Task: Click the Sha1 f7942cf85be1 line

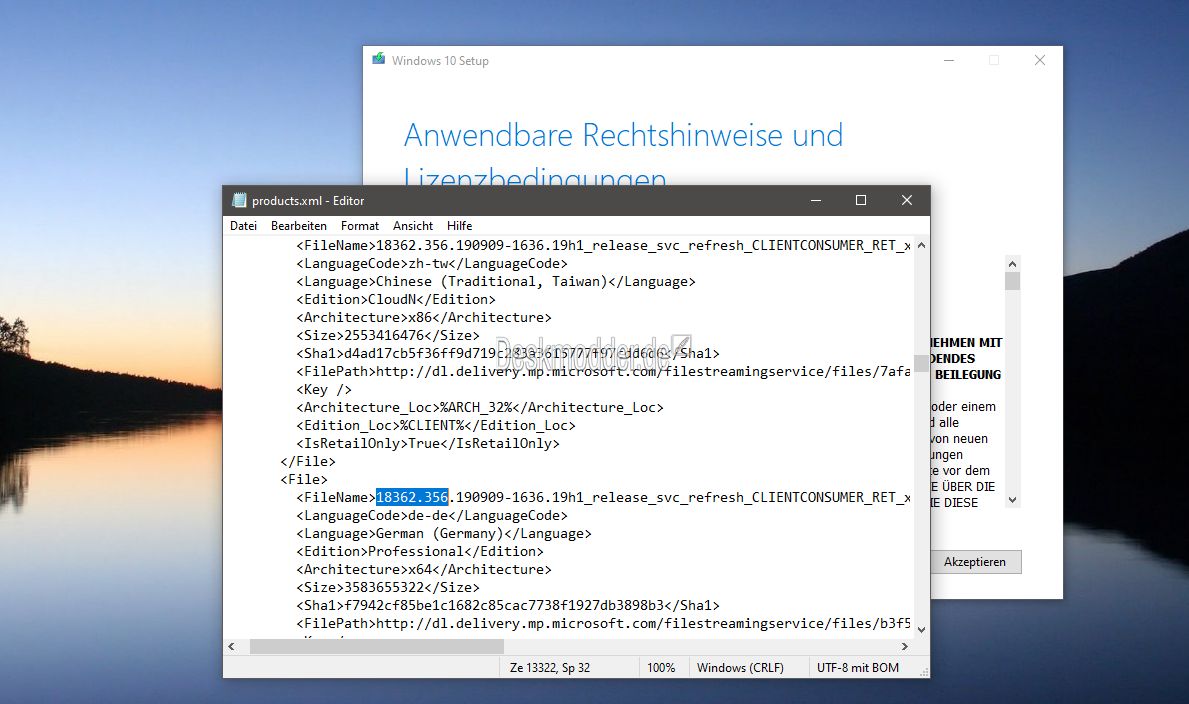Action: pyautogui.click(x=507, y=605)
